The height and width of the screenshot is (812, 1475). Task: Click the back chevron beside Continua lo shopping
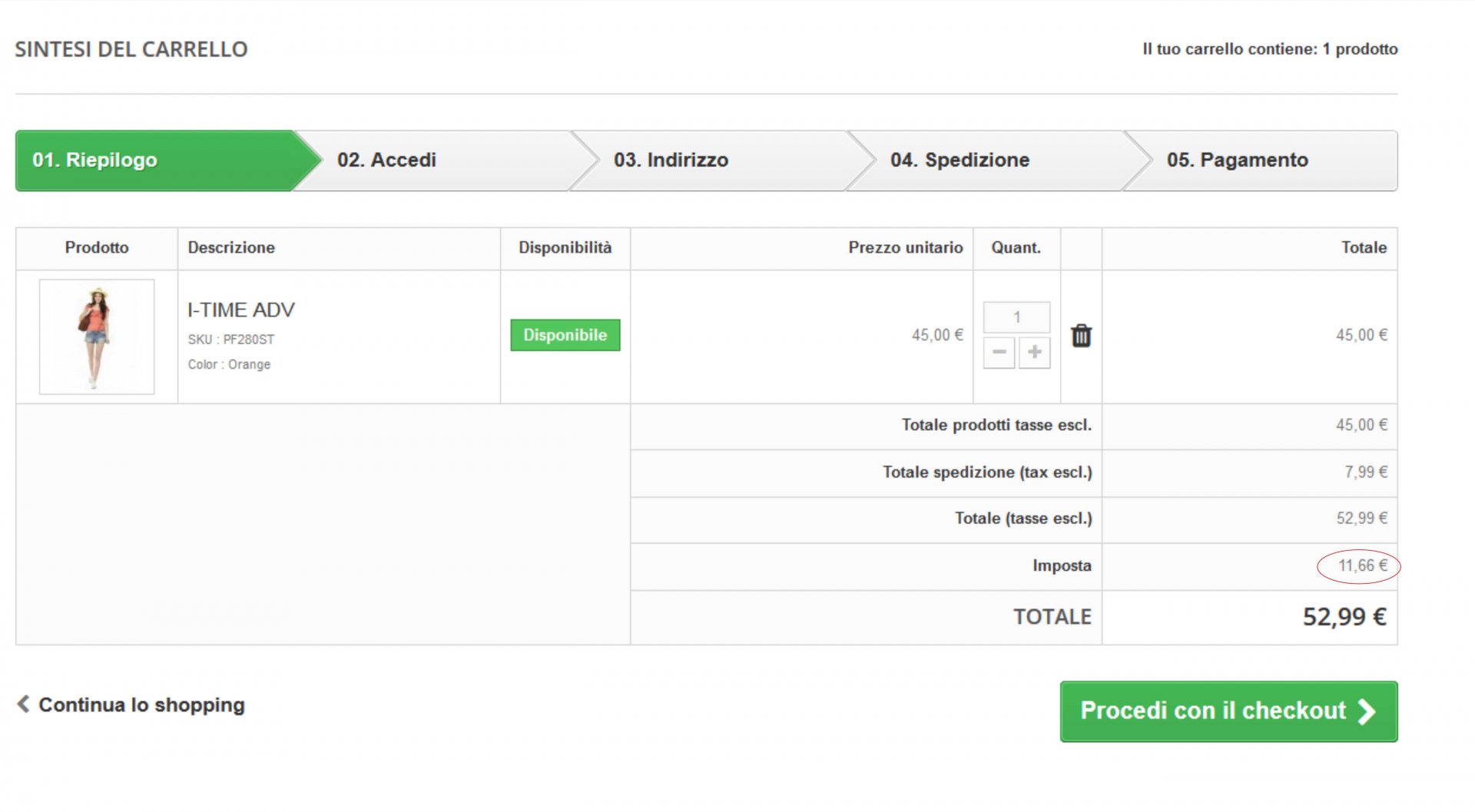(24, 704)
